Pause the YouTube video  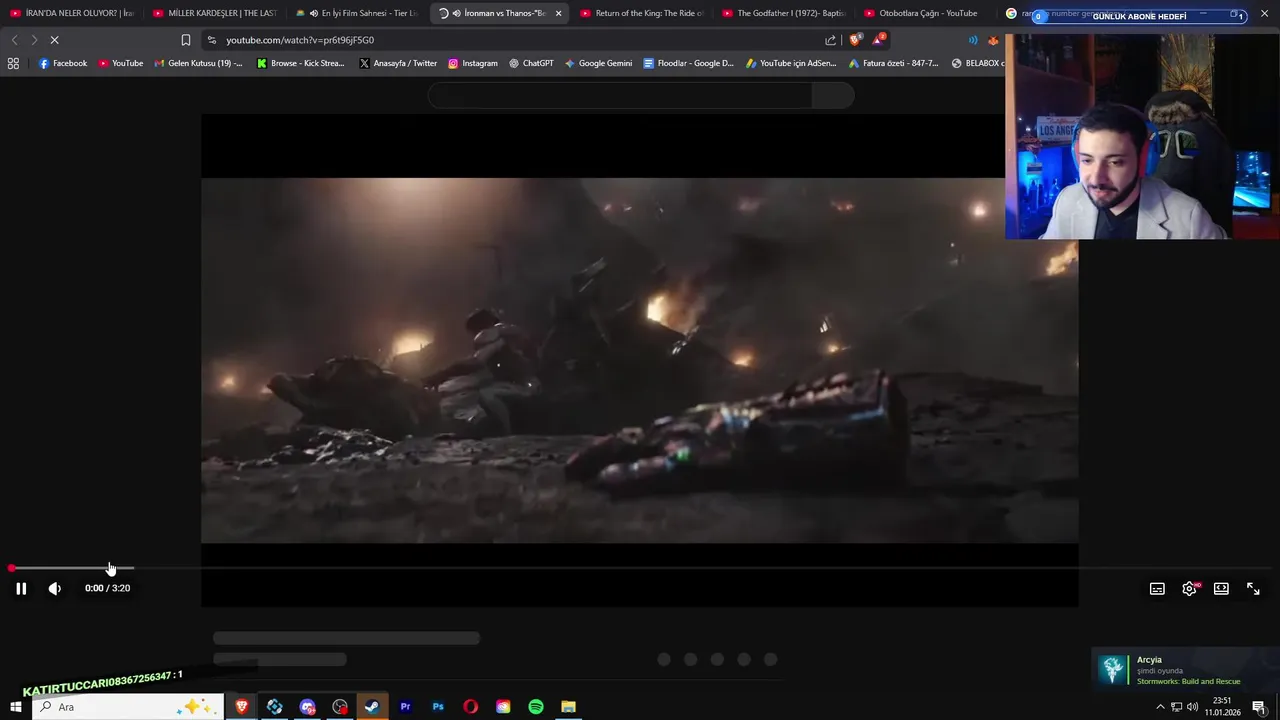(x=21, y=588)
